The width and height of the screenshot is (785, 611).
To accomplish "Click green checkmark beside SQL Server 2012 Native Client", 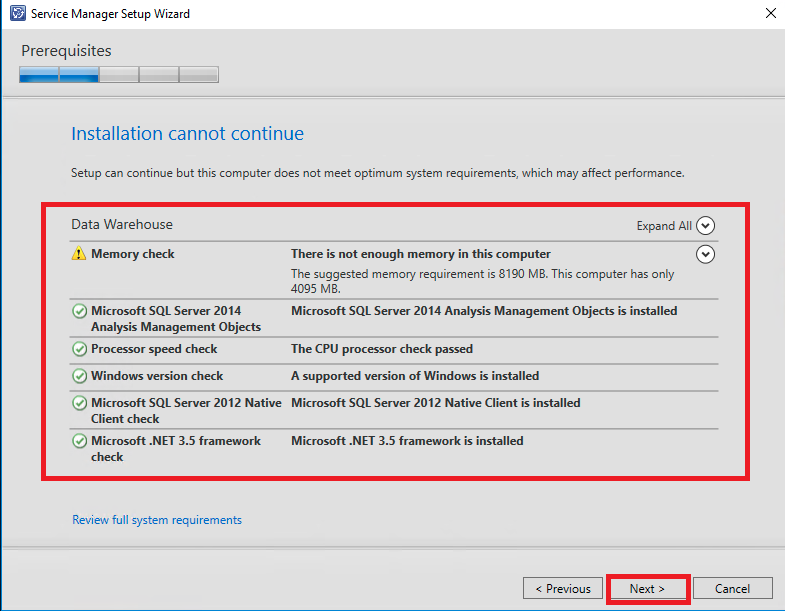I will [80, 404].
